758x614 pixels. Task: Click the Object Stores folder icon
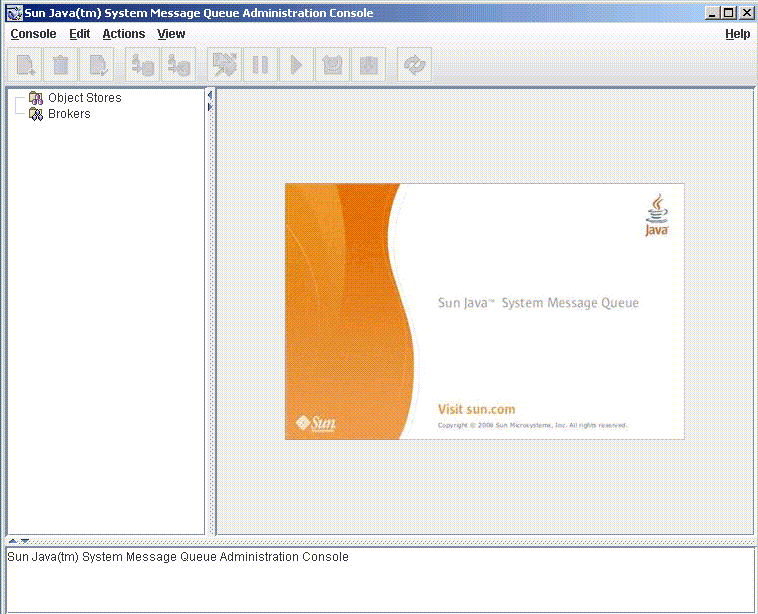36,98
